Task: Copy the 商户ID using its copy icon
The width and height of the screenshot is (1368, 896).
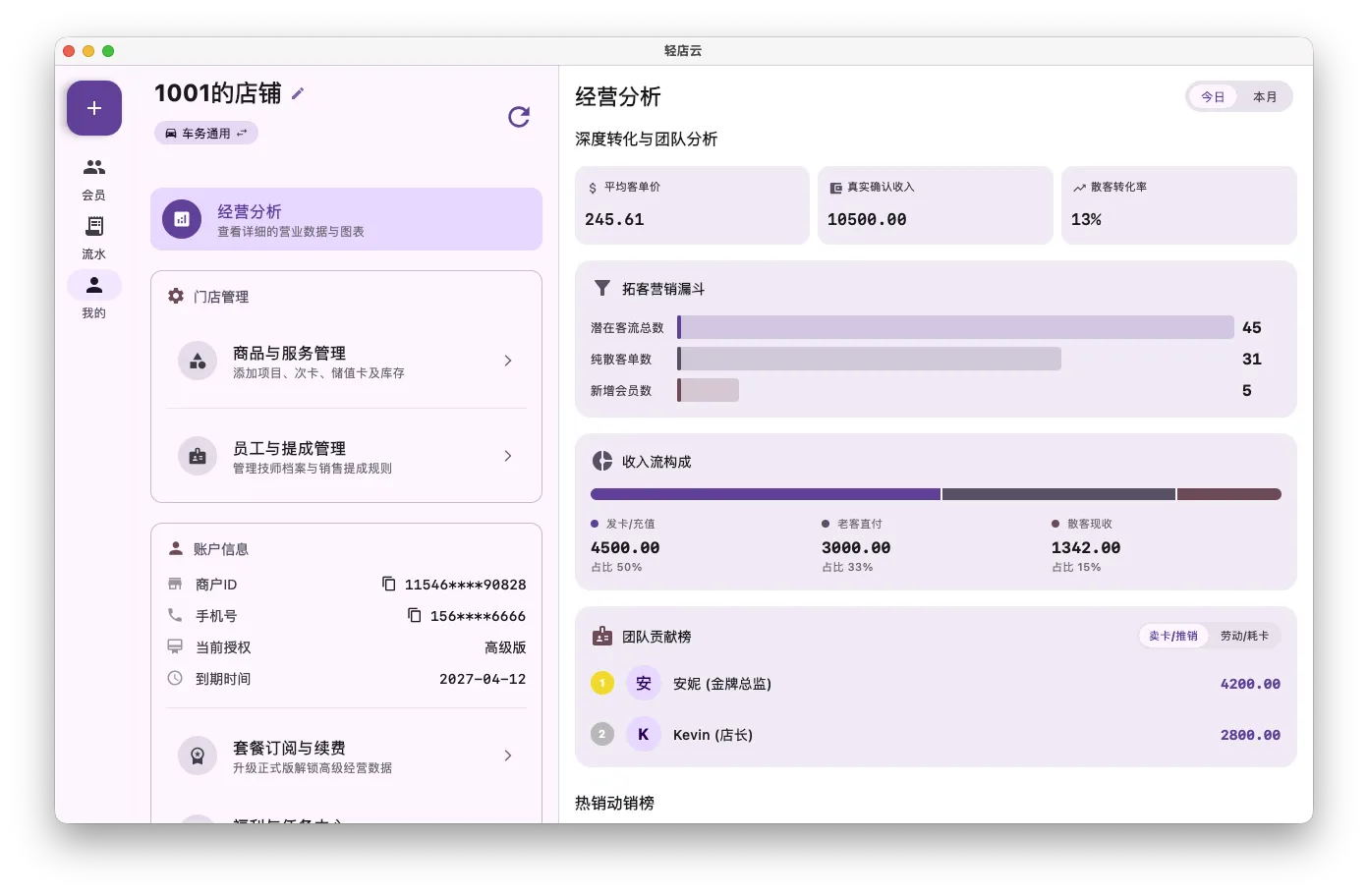Action: (x=387, y=583)
